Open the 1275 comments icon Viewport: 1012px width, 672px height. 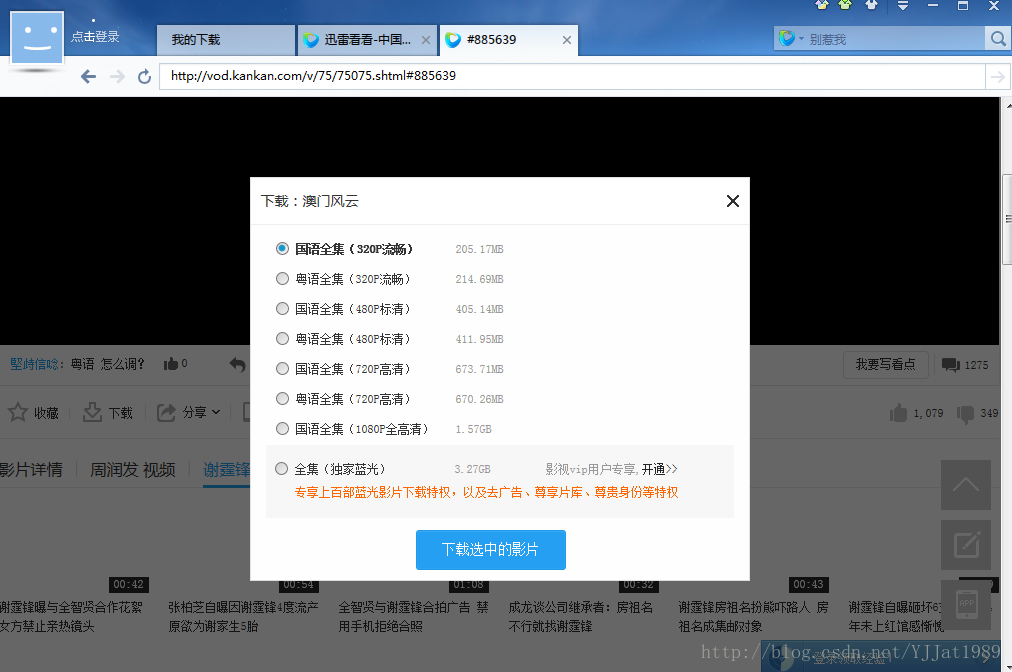point(951,365)
